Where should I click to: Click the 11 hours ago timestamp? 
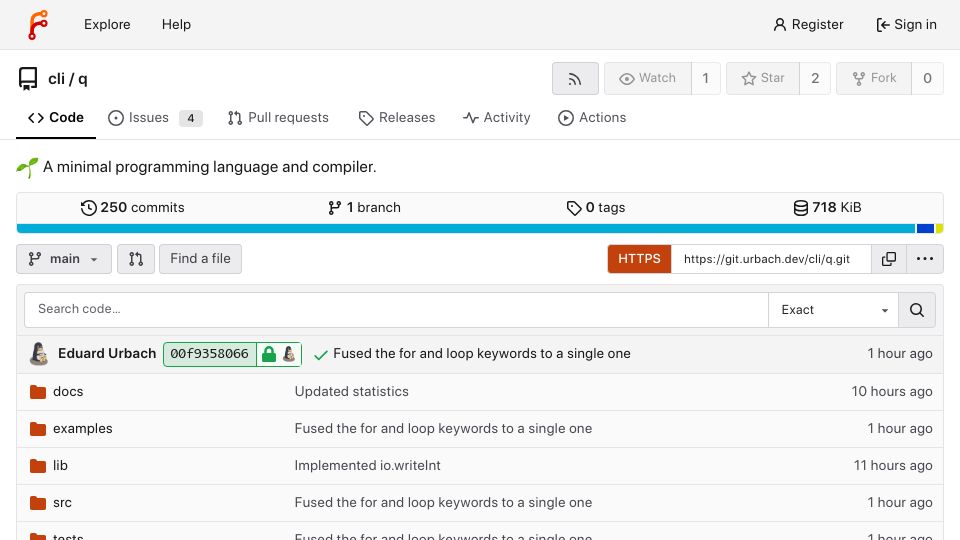[893, 466]
